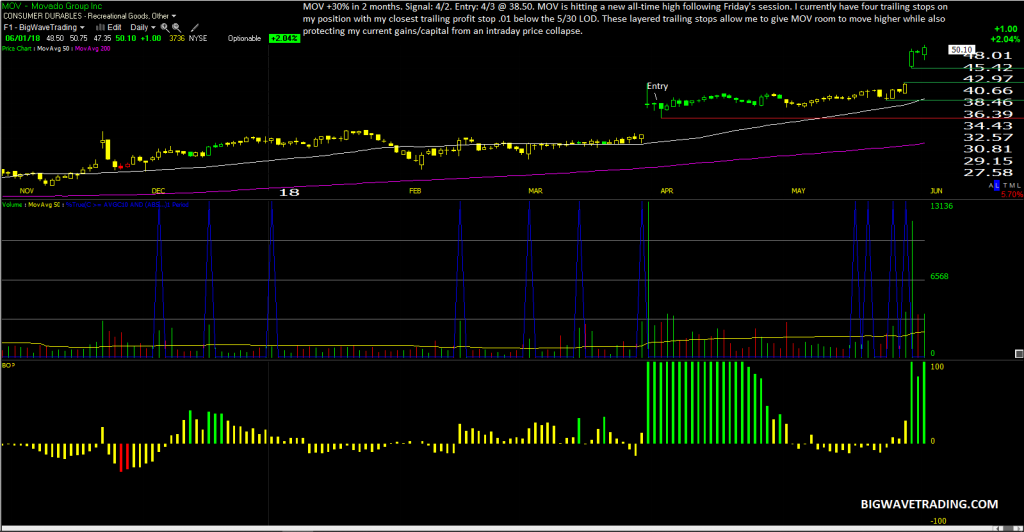This screenshot has height=532, width=1024.
Task: Click the small box icon in the volume pane corner
Action: (x=1019, y=353)
